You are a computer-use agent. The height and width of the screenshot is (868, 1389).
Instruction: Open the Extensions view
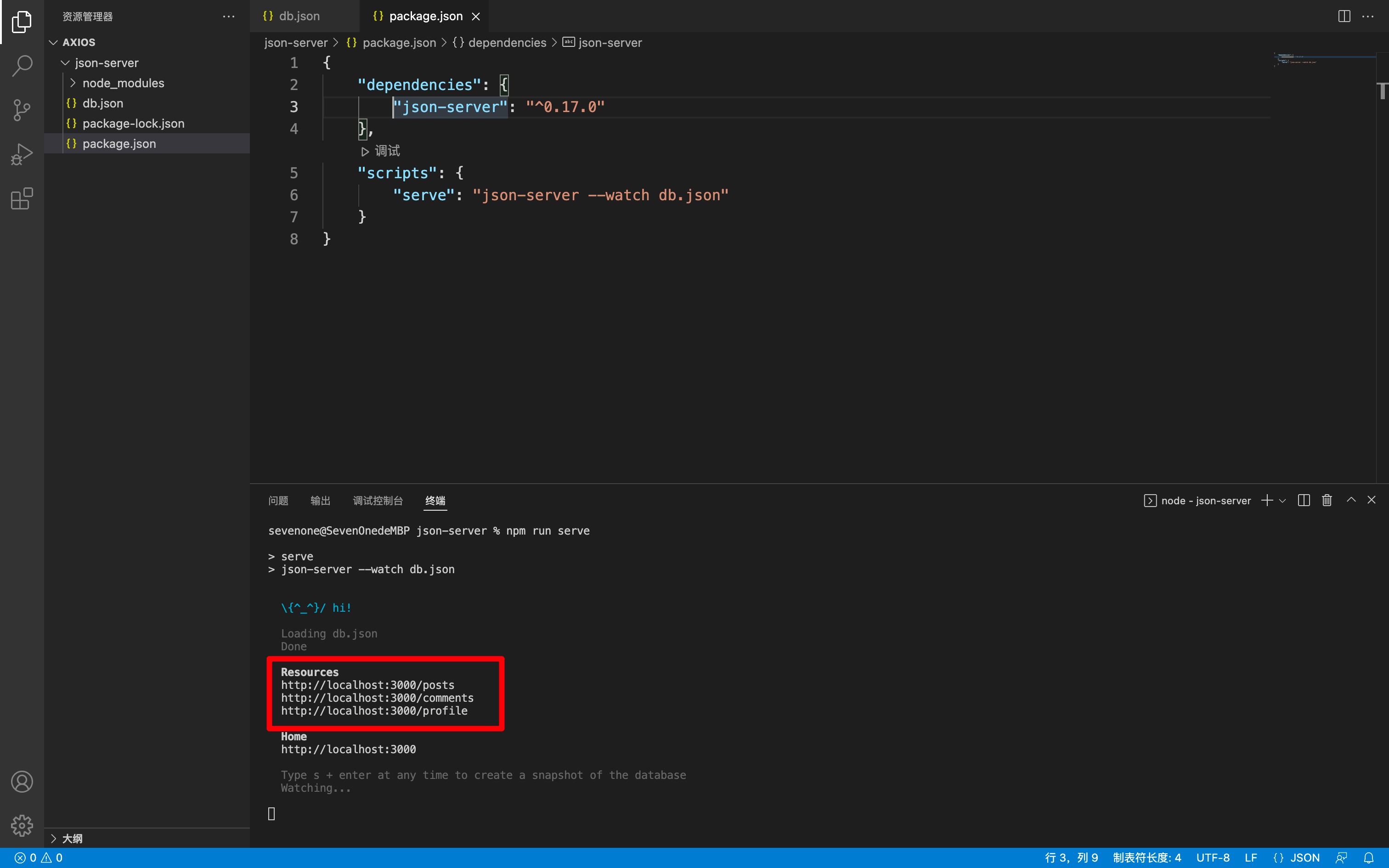tap(22, 198)
